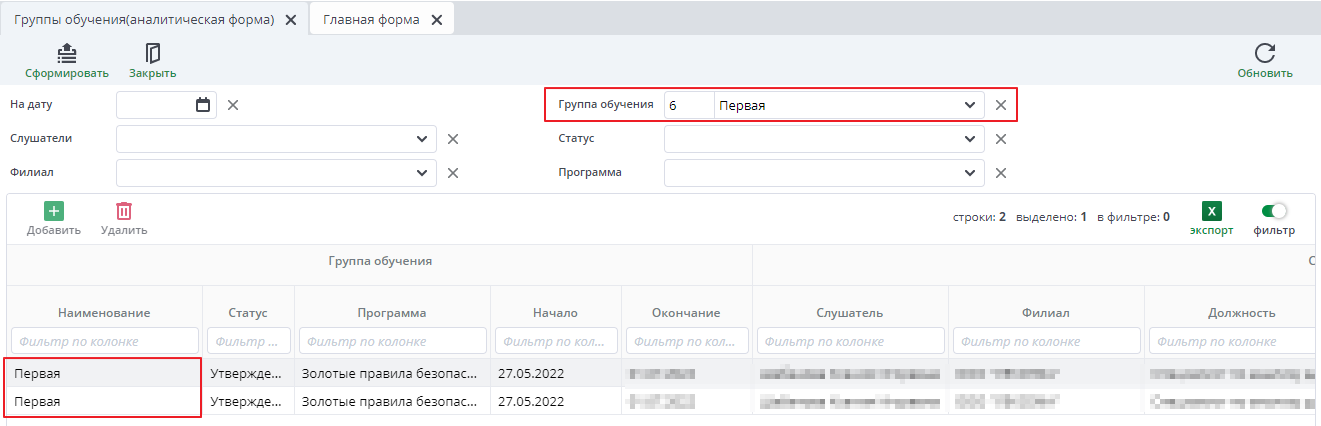Click the Сформировать toolbar icon
1321x426 pixels.
(x=66, y=53)
